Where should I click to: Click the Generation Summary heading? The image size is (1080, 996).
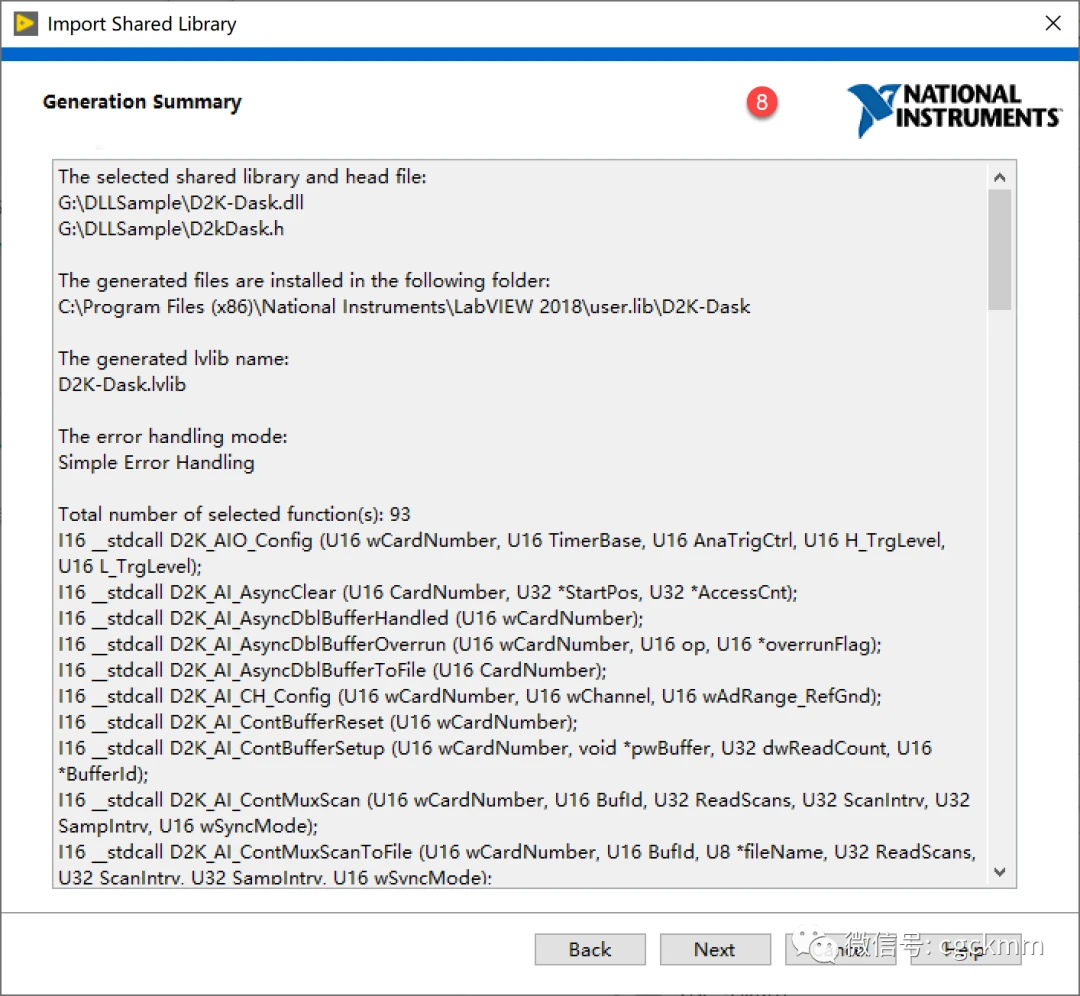(x=142, y=102)
